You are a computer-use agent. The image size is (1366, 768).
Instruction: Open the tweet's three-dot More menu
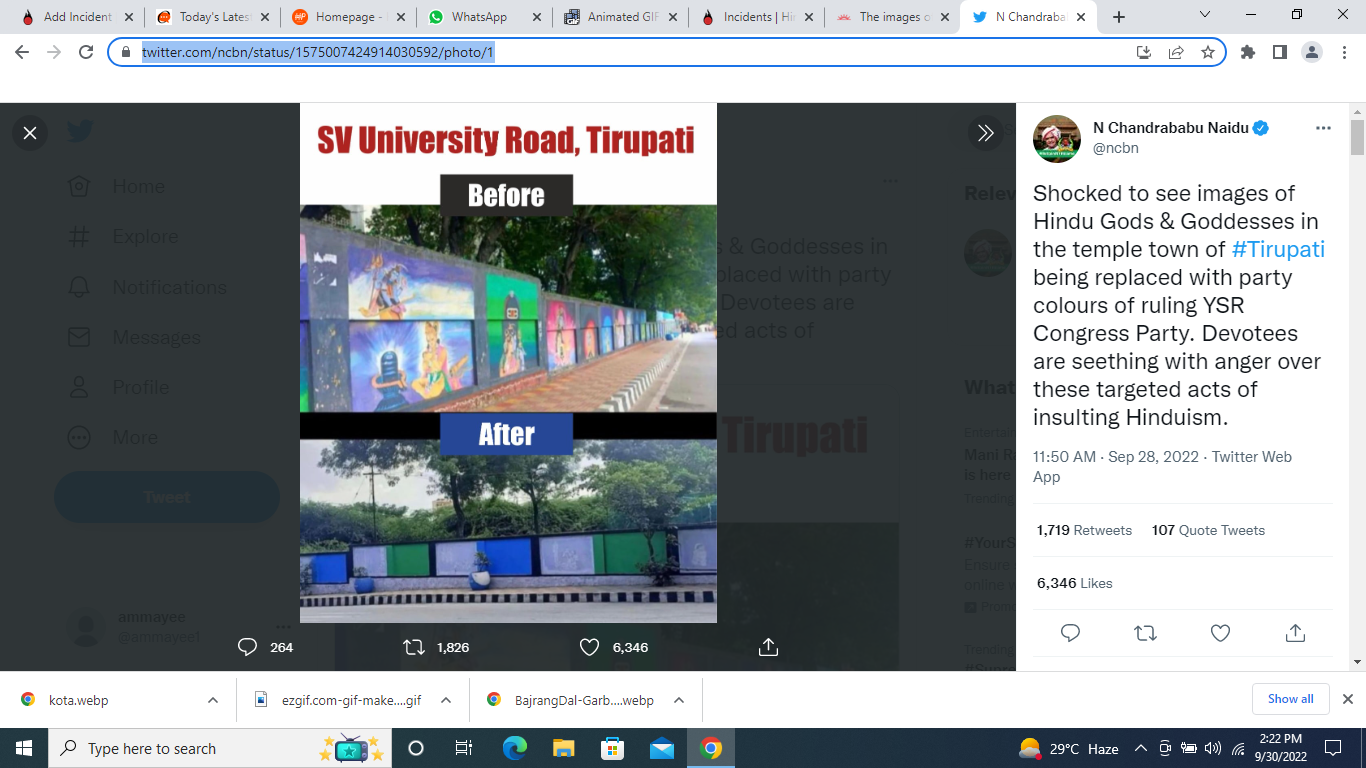[x=1323, y=128]
